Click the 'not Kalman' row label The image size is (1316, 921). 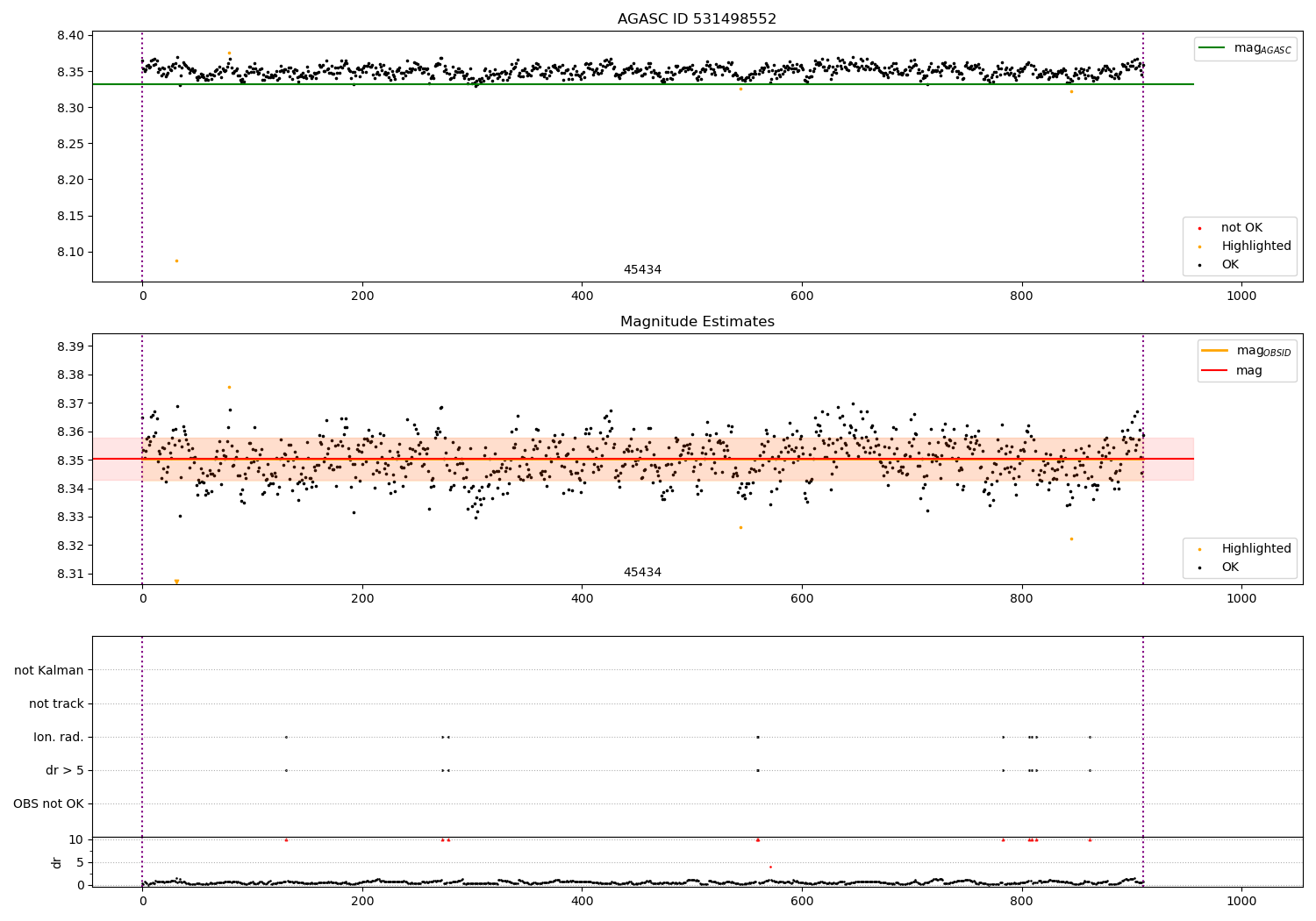[49, 670]
